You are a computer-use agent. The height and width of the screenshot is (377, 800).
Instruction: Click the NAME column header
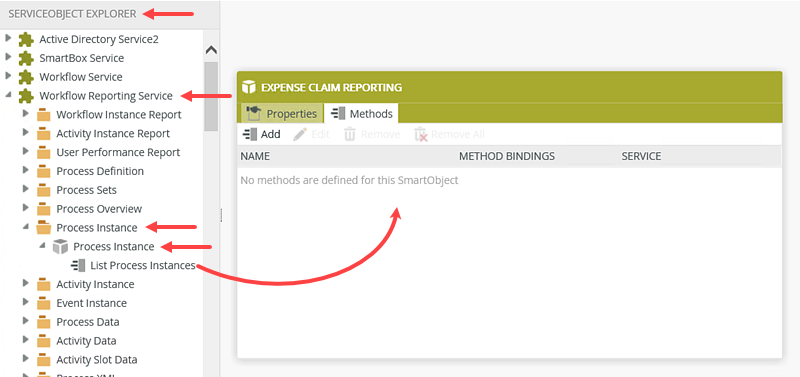255,157
